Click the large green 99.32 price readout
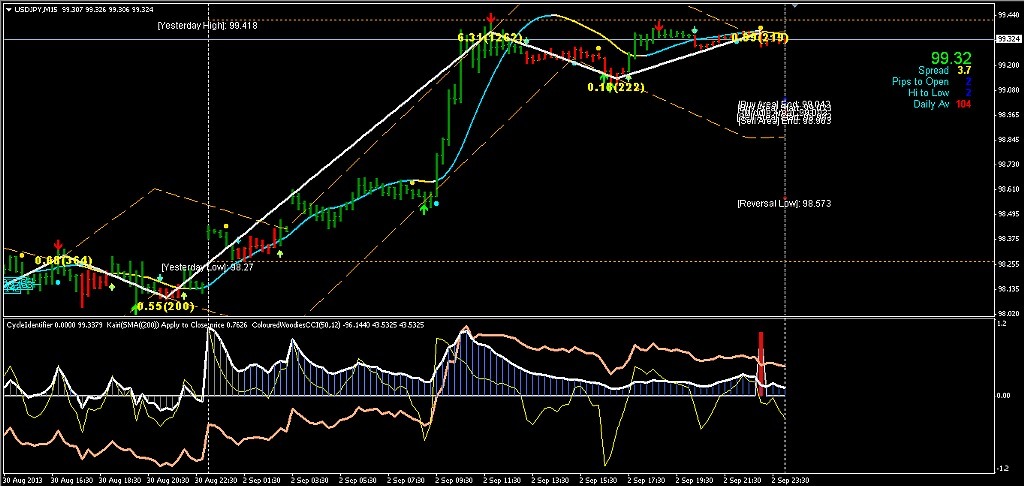The image size is (1024, 486). pos(951,58)
